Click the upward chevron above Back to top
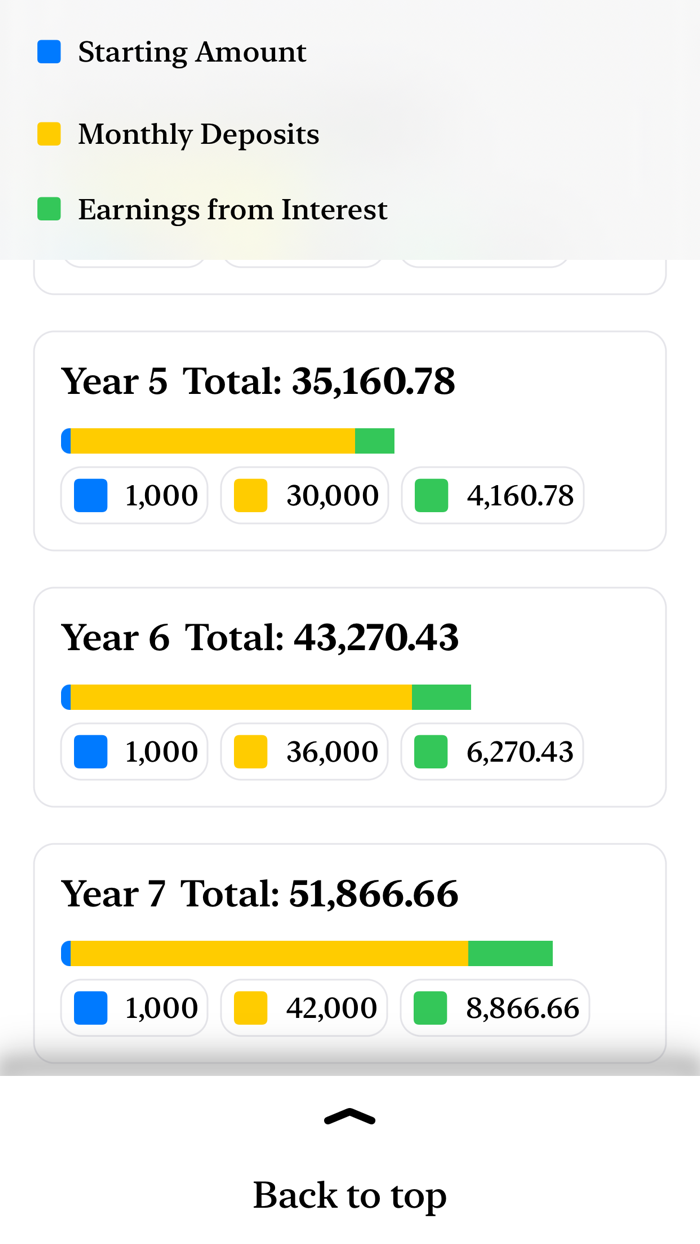This screenshot has height=1244, width=700. tap(350, 1117)
